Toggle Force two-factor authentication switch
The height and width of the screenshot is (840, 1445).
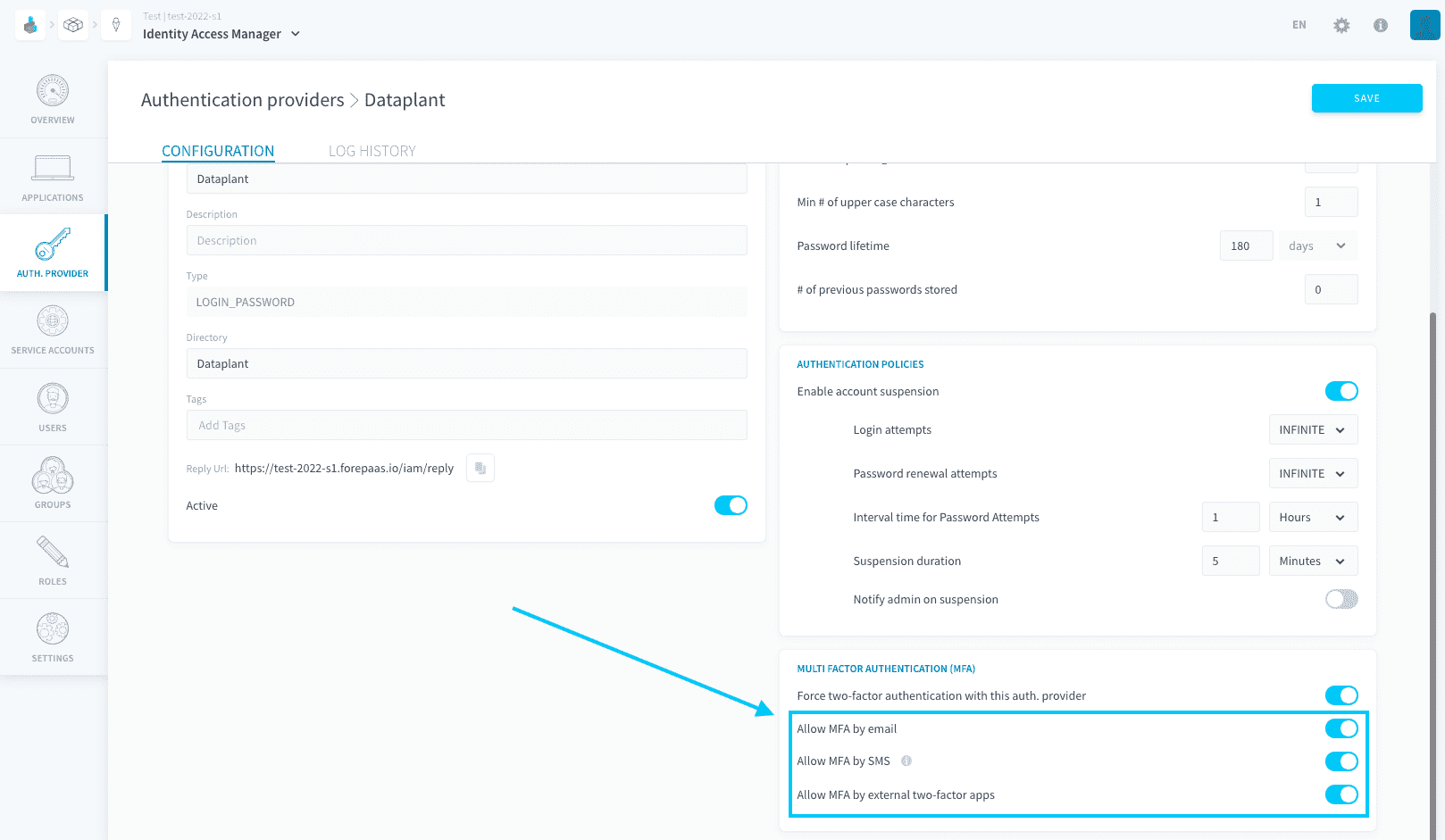pyautogui.click(x=1341, y=695)
